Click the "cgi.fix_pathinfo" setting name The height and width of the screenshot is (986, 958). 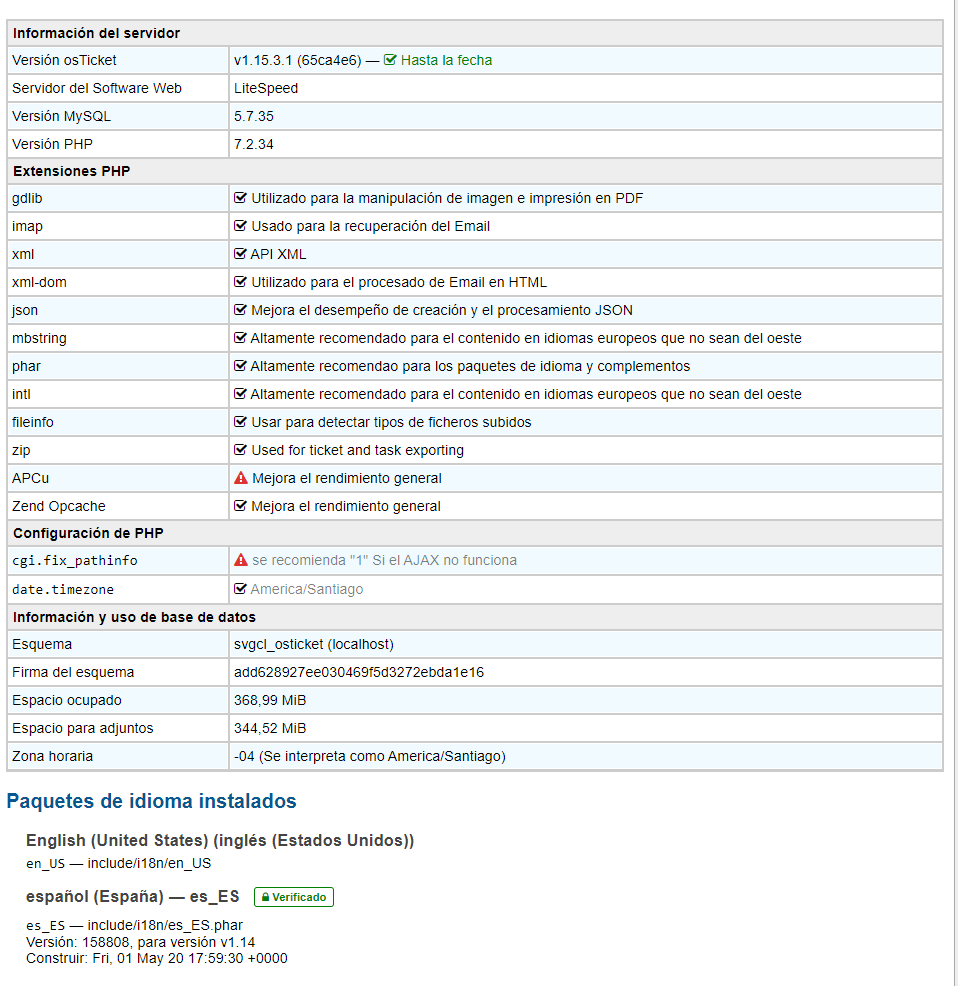coord(75,560)
